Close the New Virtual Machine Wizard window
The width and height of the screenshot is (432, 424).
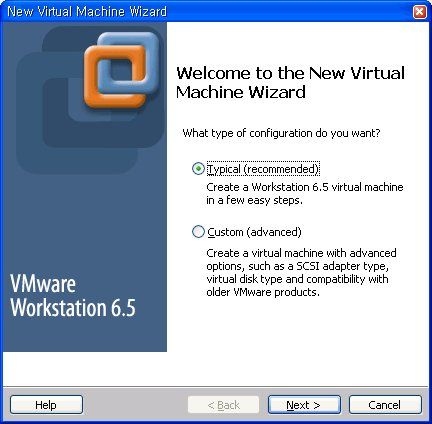pos(419,12)
